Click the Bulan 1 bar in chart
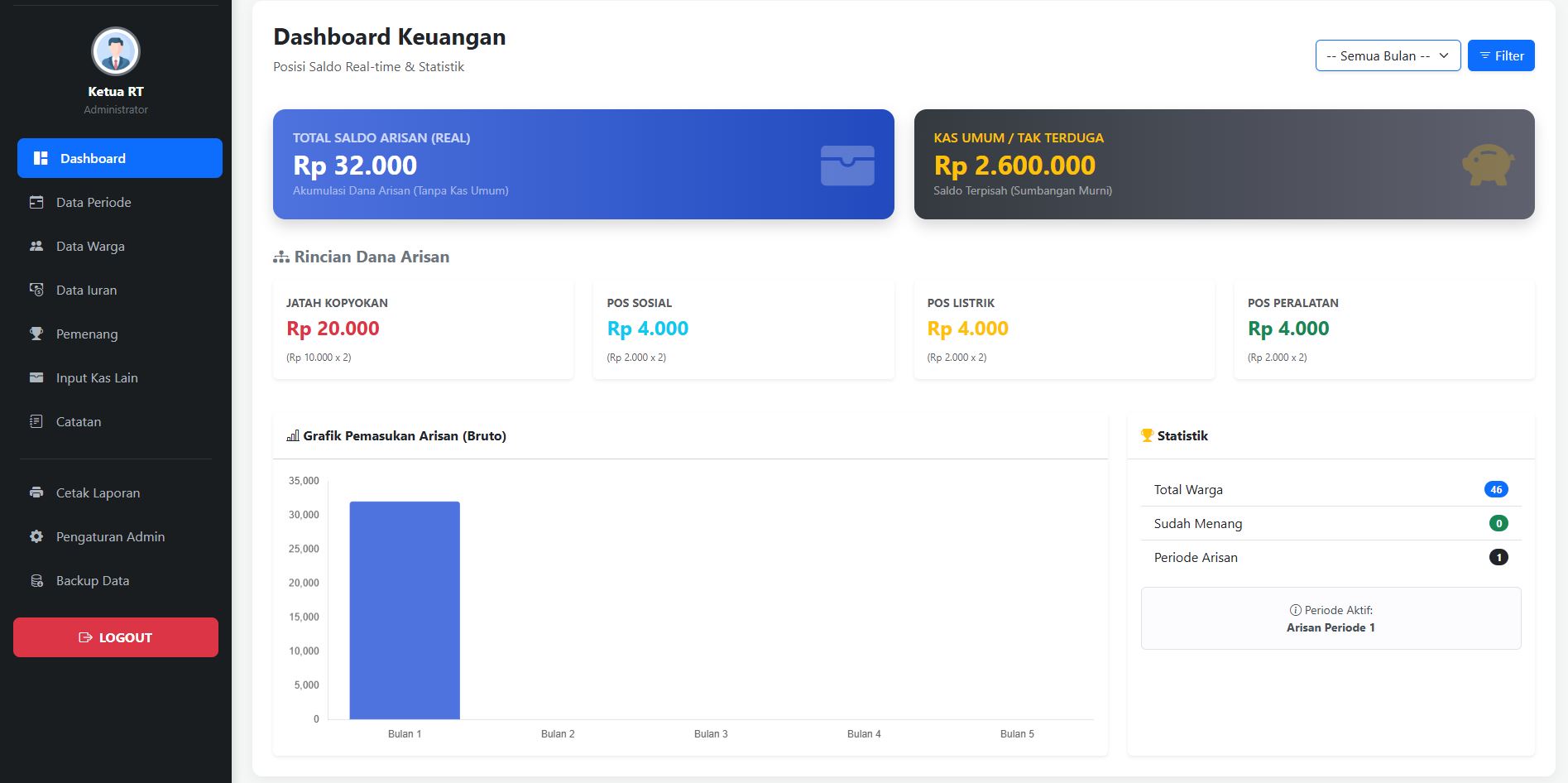 [x=405, y=610]
